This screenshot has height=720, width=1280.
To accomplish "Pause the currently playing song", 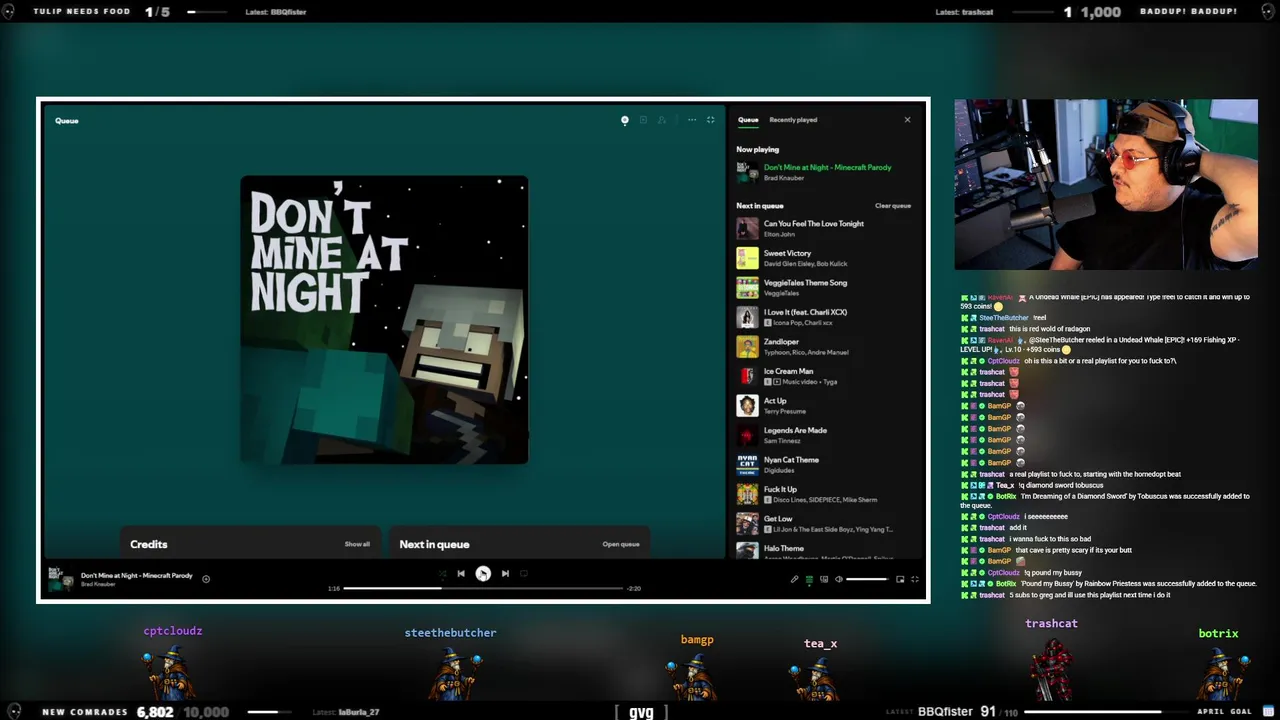I will tap(483, 573).
